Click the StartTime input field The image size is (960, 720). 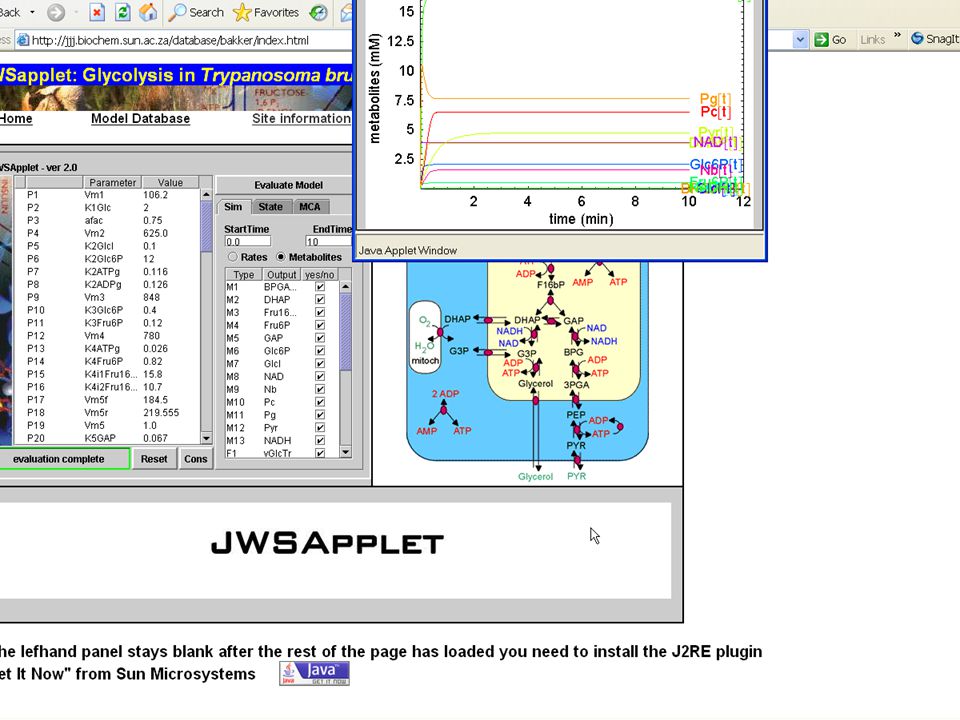[x=247, y=241]
